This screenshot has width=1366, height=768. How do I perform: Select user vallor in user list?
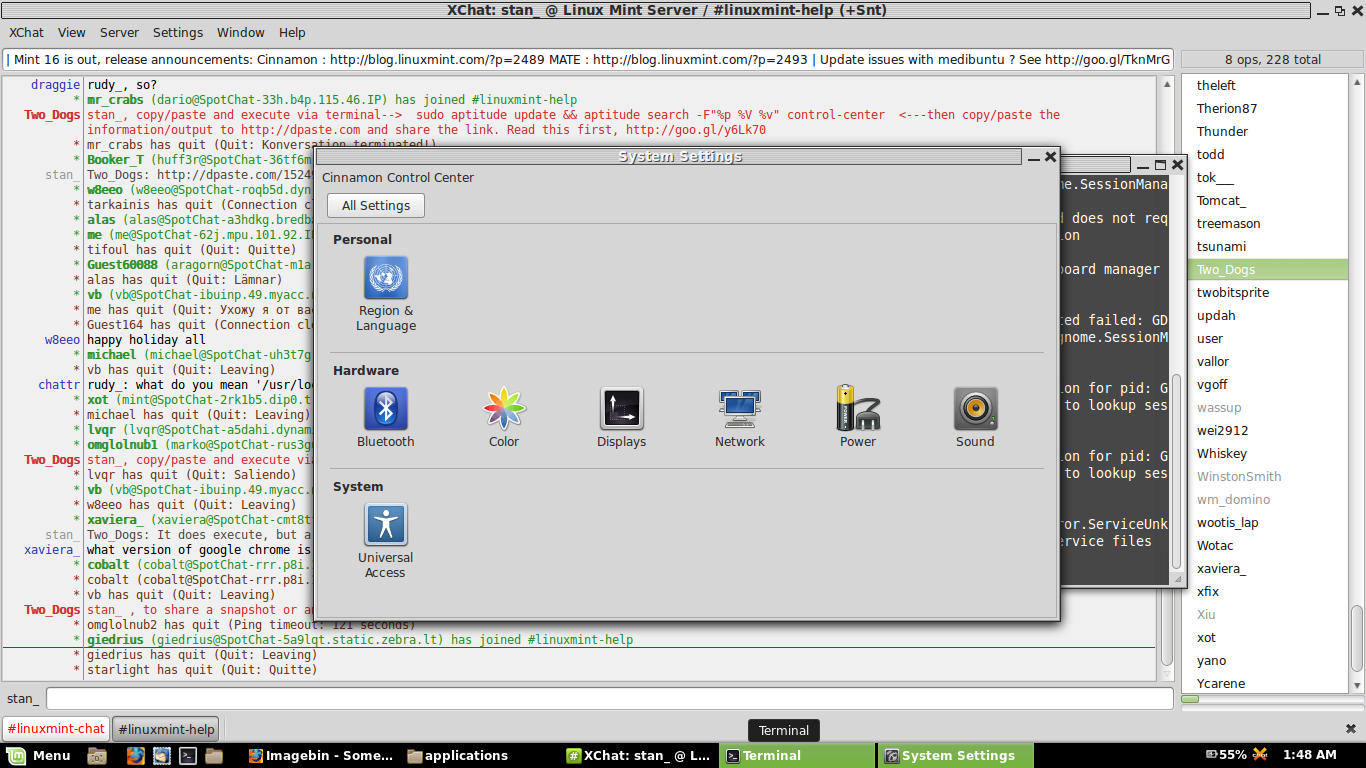(x=1213, y=361)
